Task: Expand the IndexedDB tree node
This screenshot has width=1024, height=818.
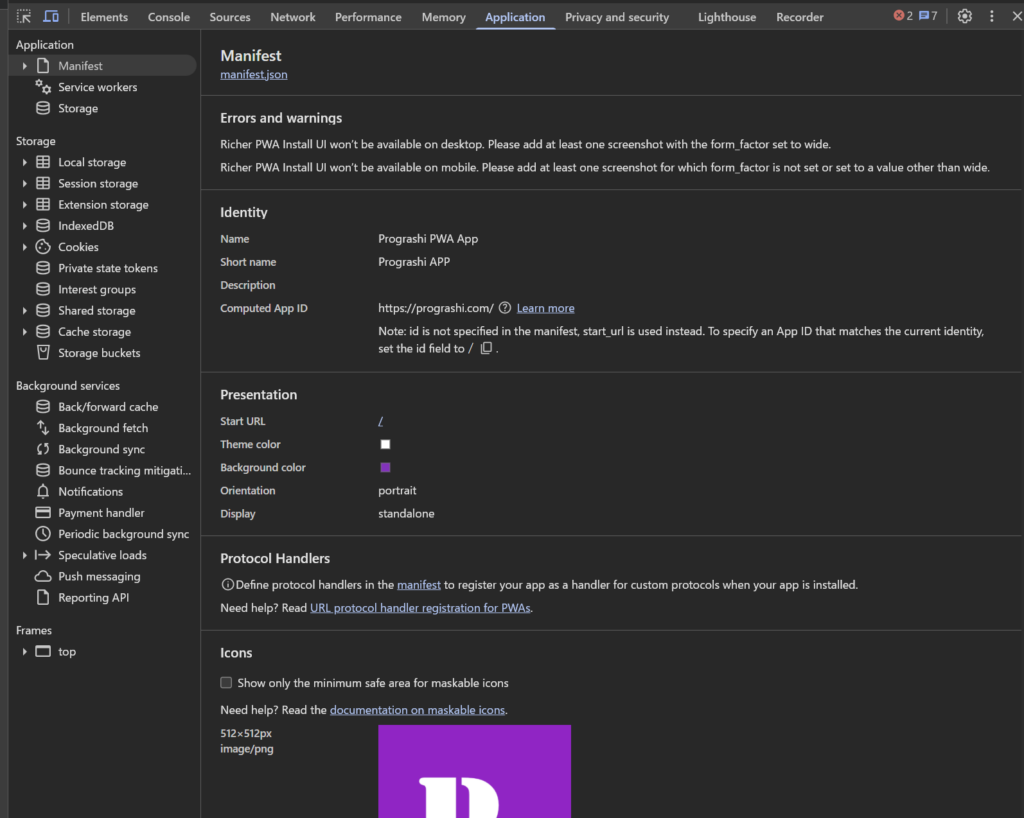Action: click(x=24, y=226)
